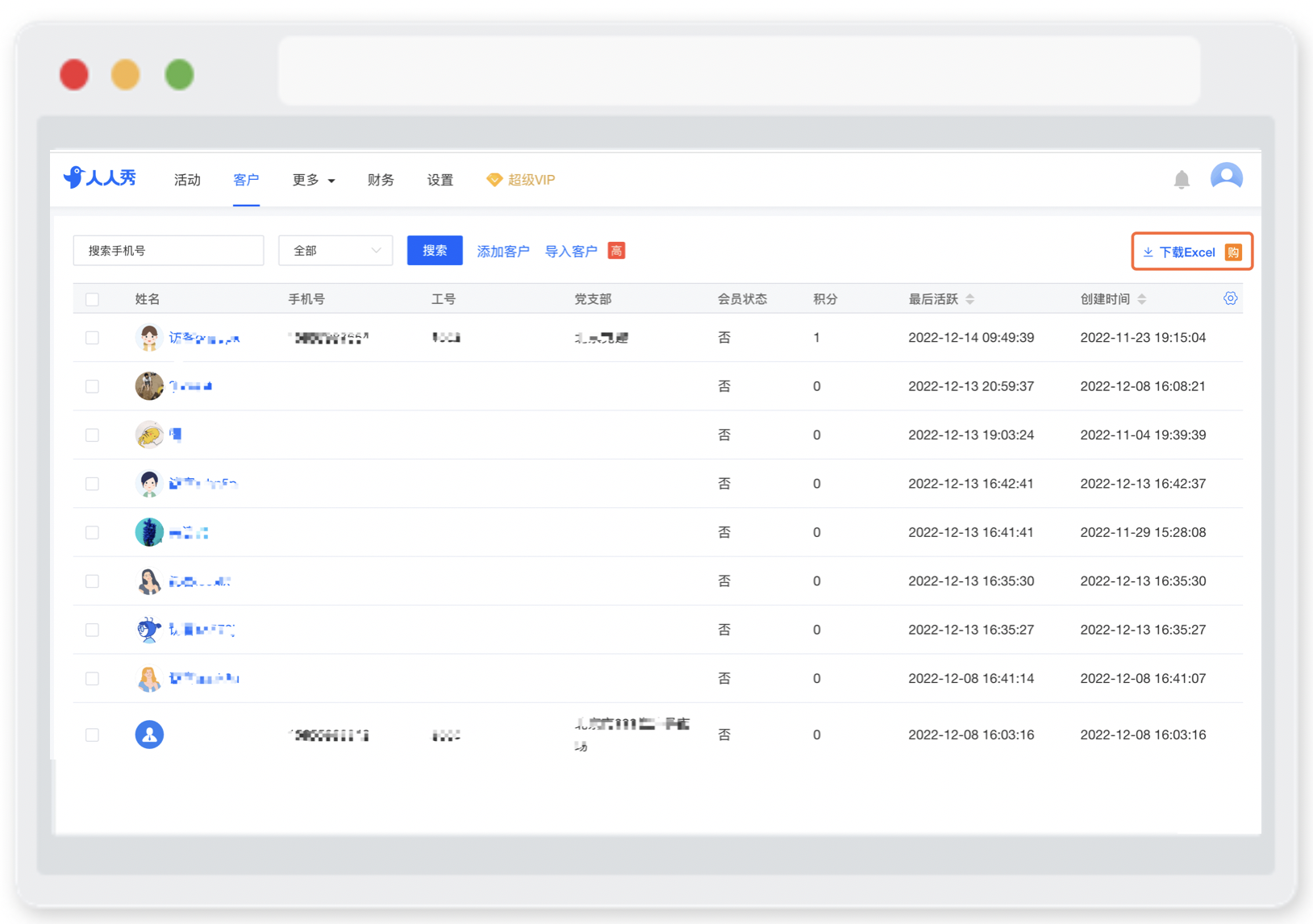Click the orange 购 badge on 下载Excel
The image size is (1313, 924).
click(1233, 252)
